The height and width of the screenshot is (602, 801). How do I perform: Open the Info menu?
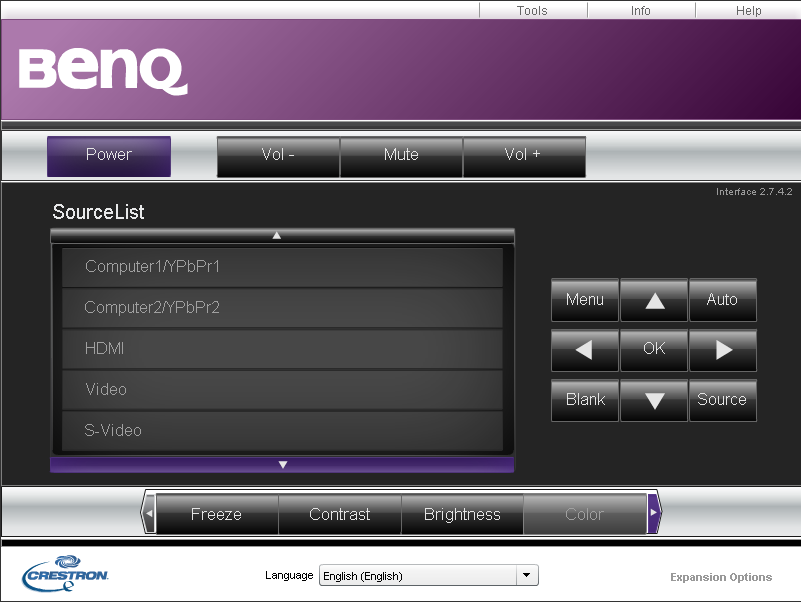[x=641, y=10]
